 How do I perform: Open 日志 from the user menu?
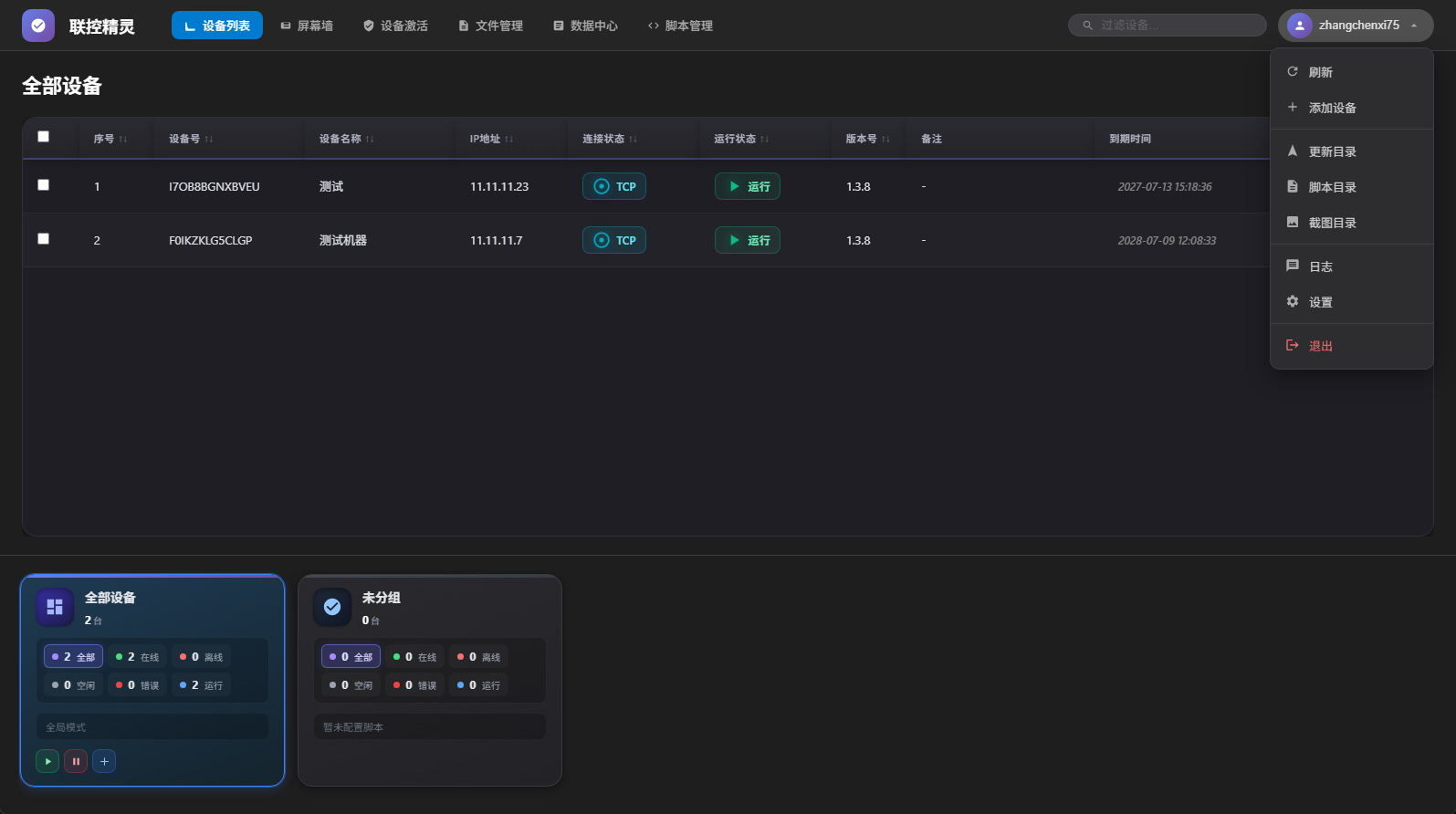coord(1352,266)
